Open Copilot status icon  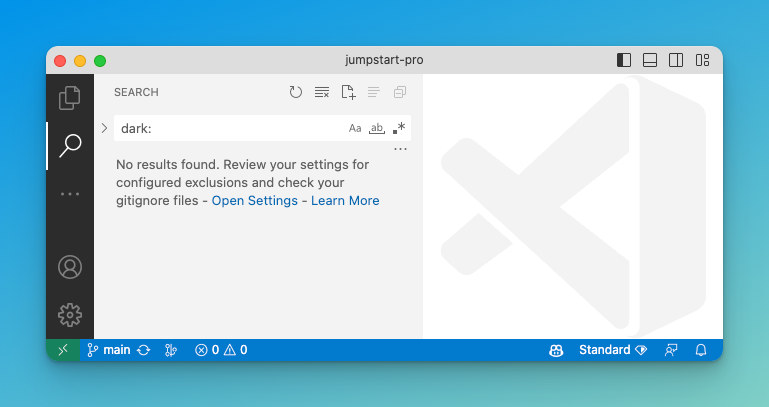[x=556, y=350]
